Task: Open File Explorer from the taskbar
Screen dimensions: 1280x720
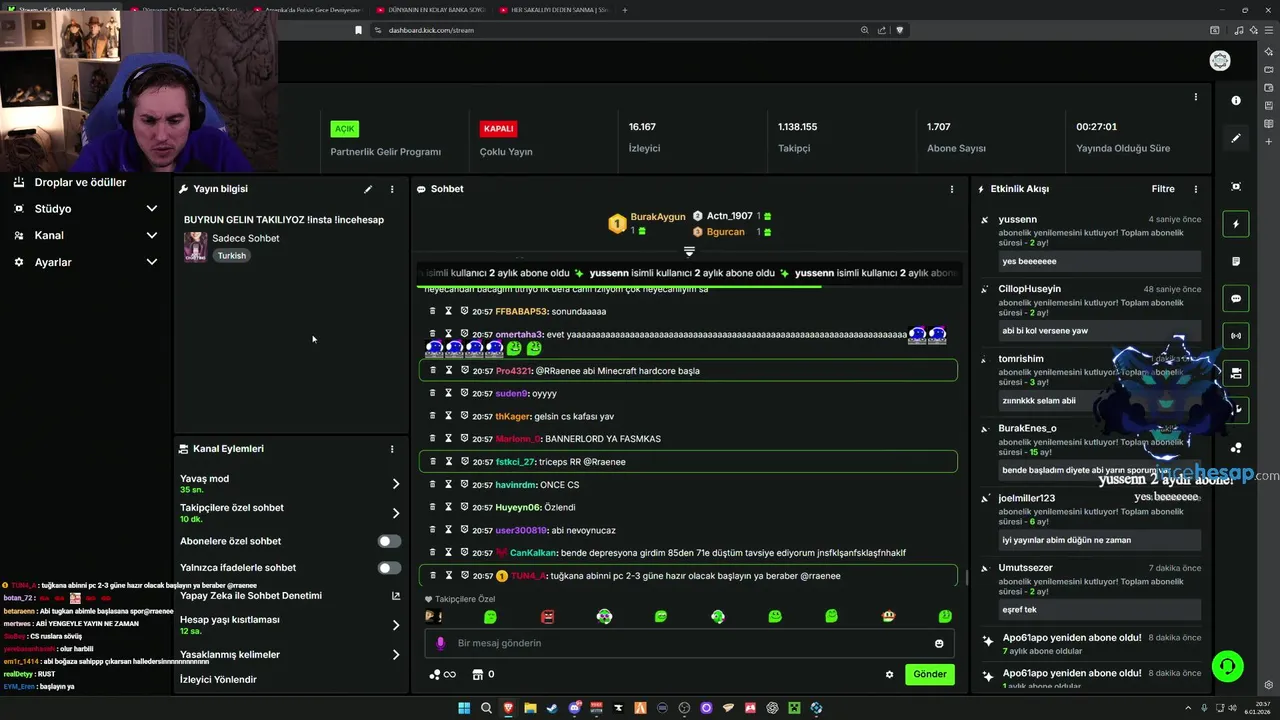Action: point(530,708)
